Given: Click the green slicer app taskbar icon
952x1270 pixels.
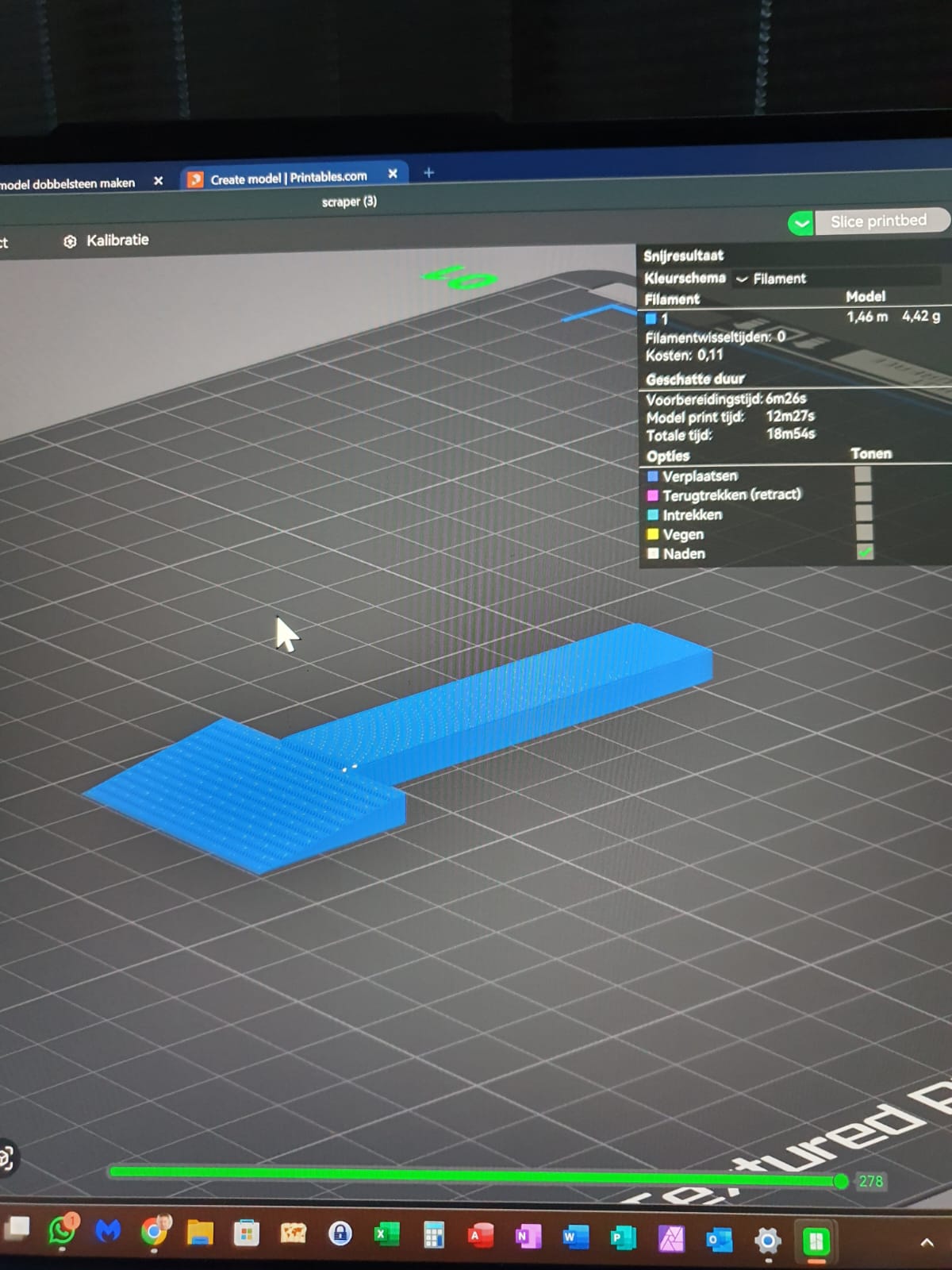Looking at the screenshot, I should click(816, 1241).
